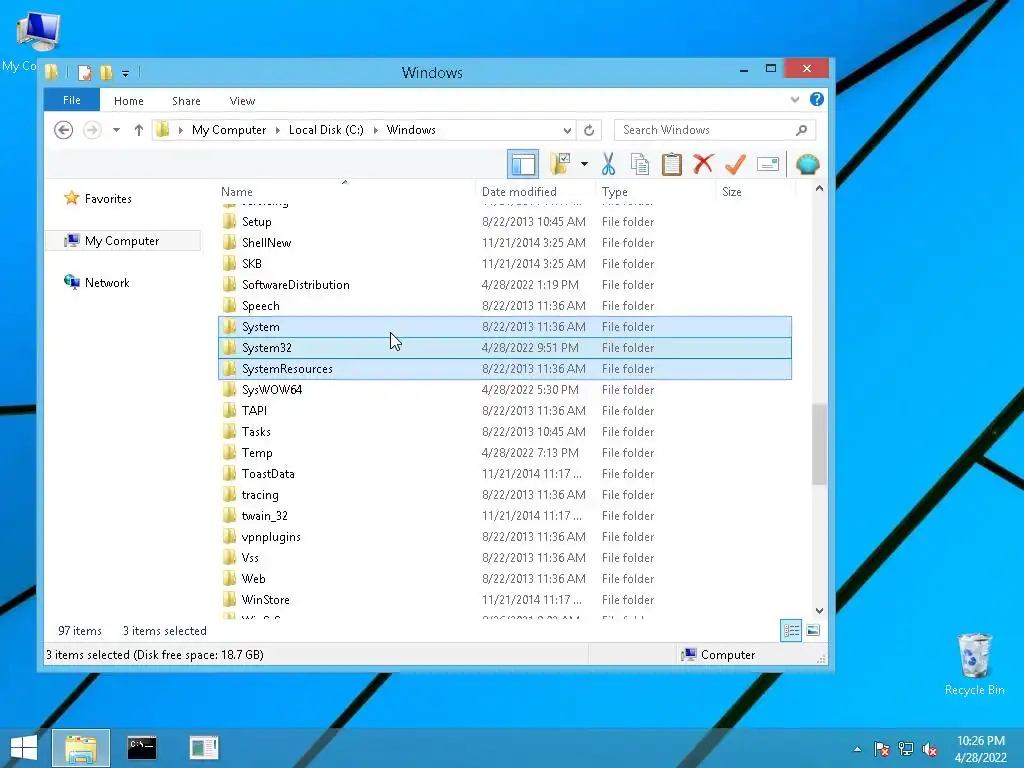Click the folder system icon in title bar
The width and height of the screenshot is (1024, 768).
52,72
